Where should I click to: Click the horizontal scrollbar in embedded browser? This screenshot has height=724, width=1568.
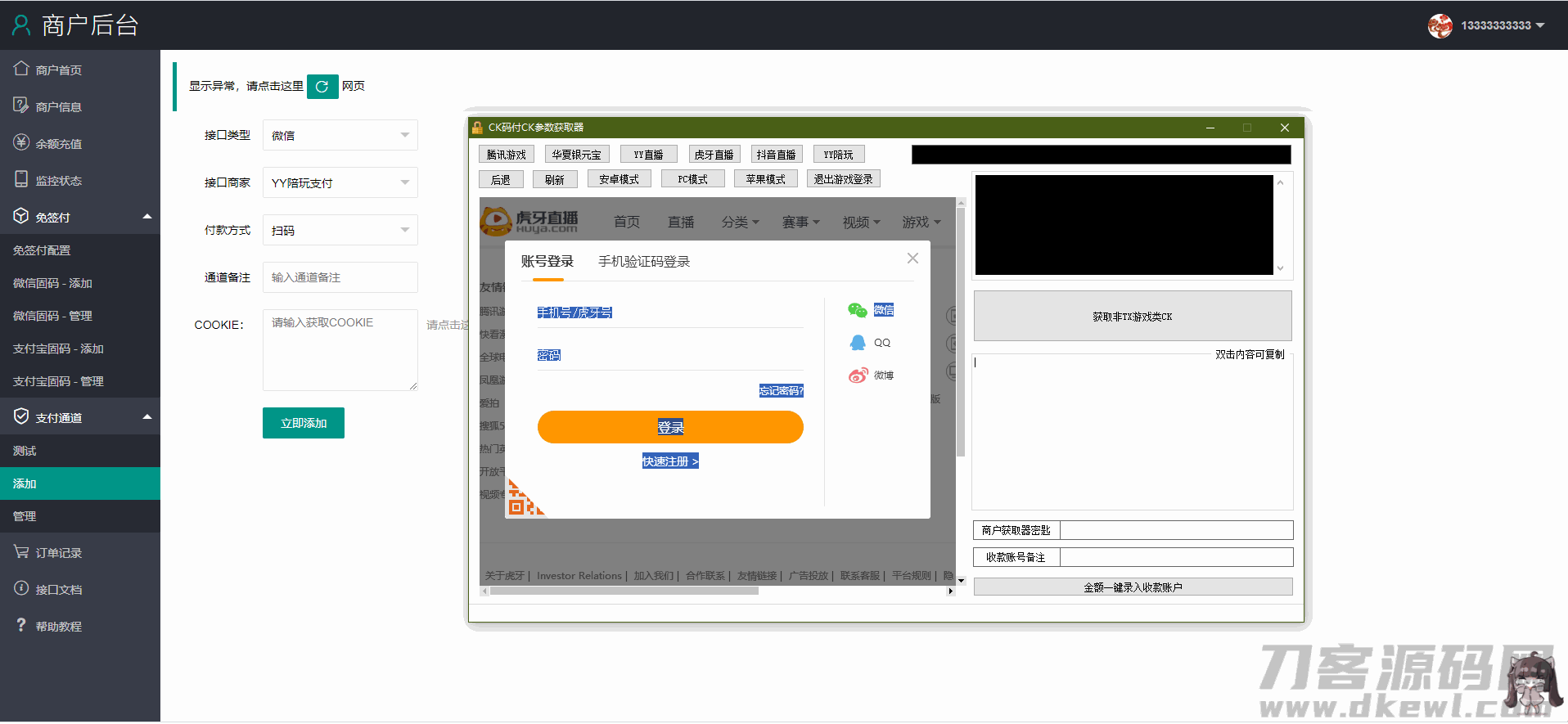coord(624,591)
